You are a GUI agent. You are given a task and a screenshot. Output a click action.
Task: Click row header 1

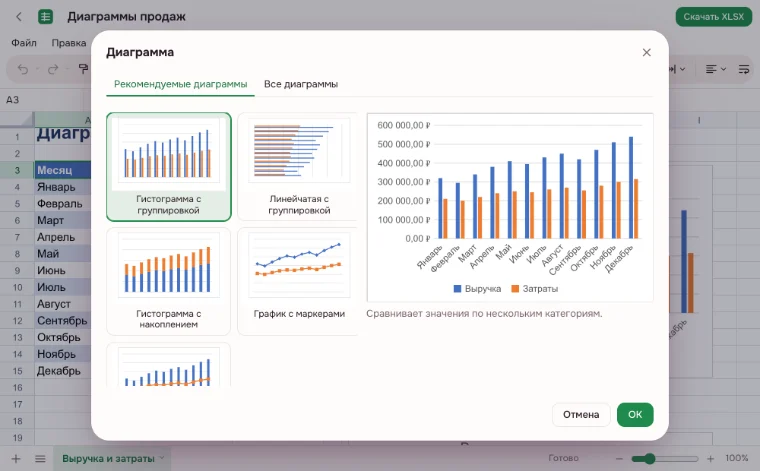point(17,137)
